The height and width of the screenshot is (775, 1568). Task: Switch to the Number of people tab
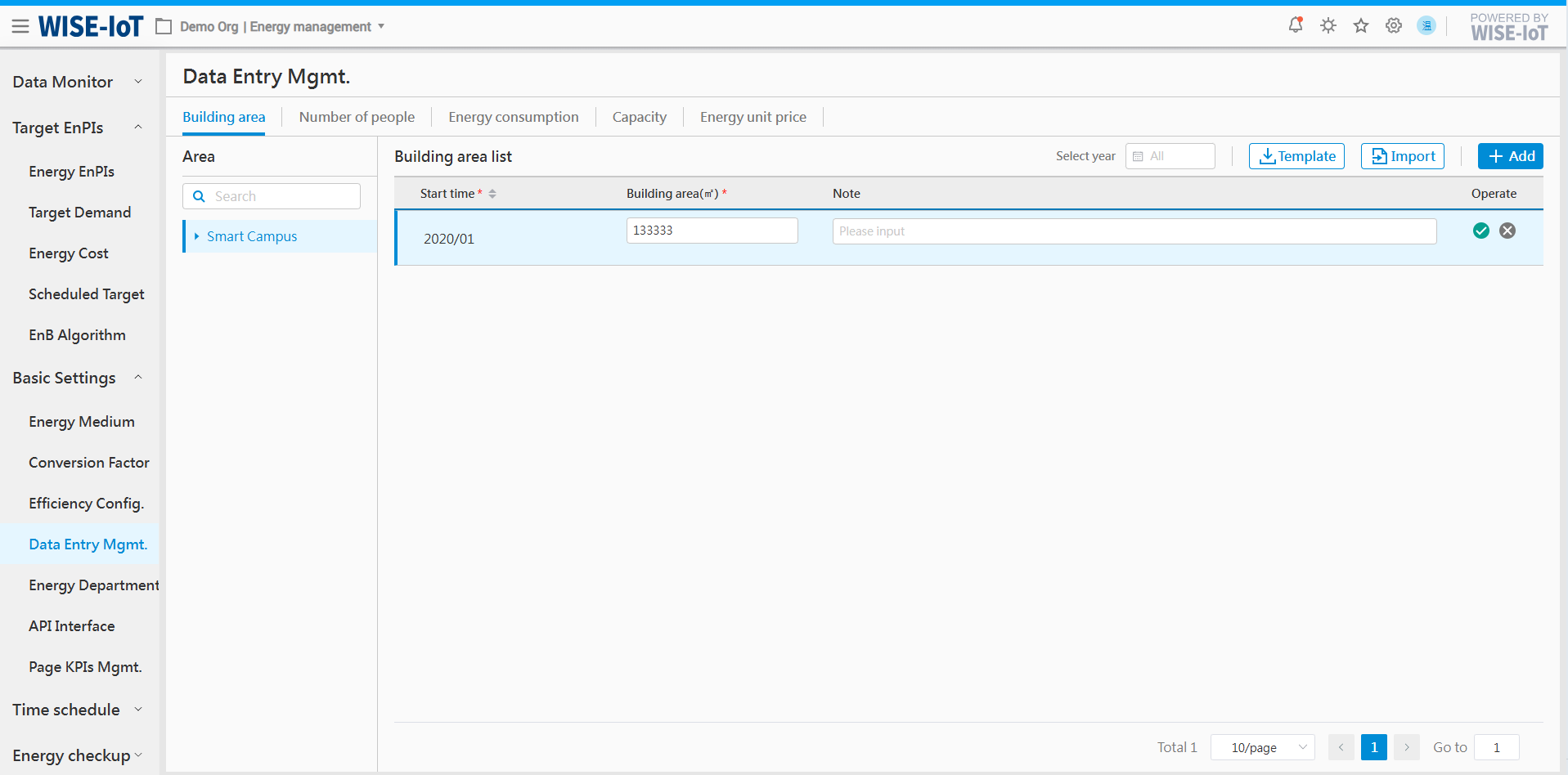(357, 117)
